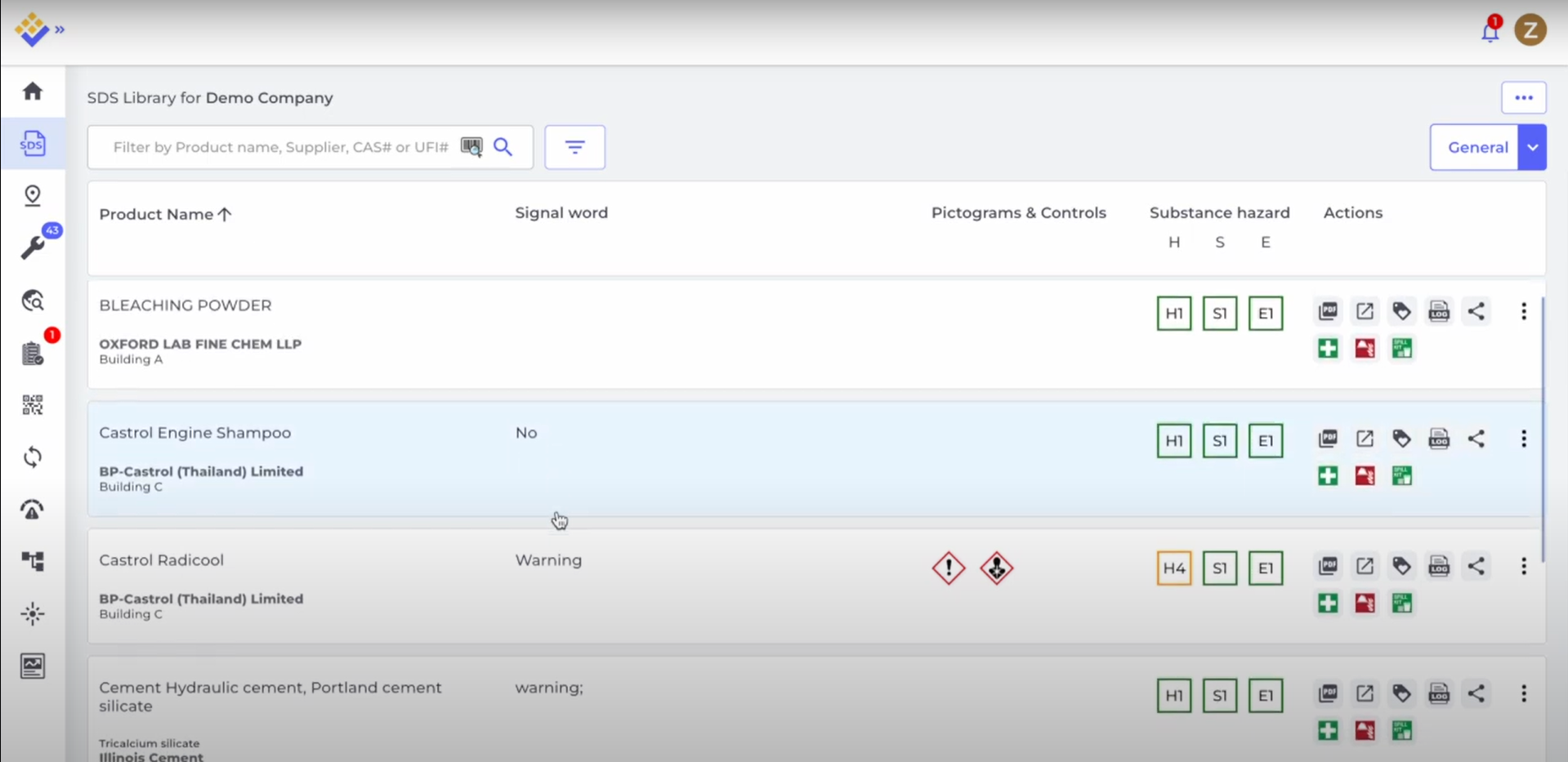
Task: Click exclamation mark pictogram for Castrol Radicool
Action: [949, 568]
